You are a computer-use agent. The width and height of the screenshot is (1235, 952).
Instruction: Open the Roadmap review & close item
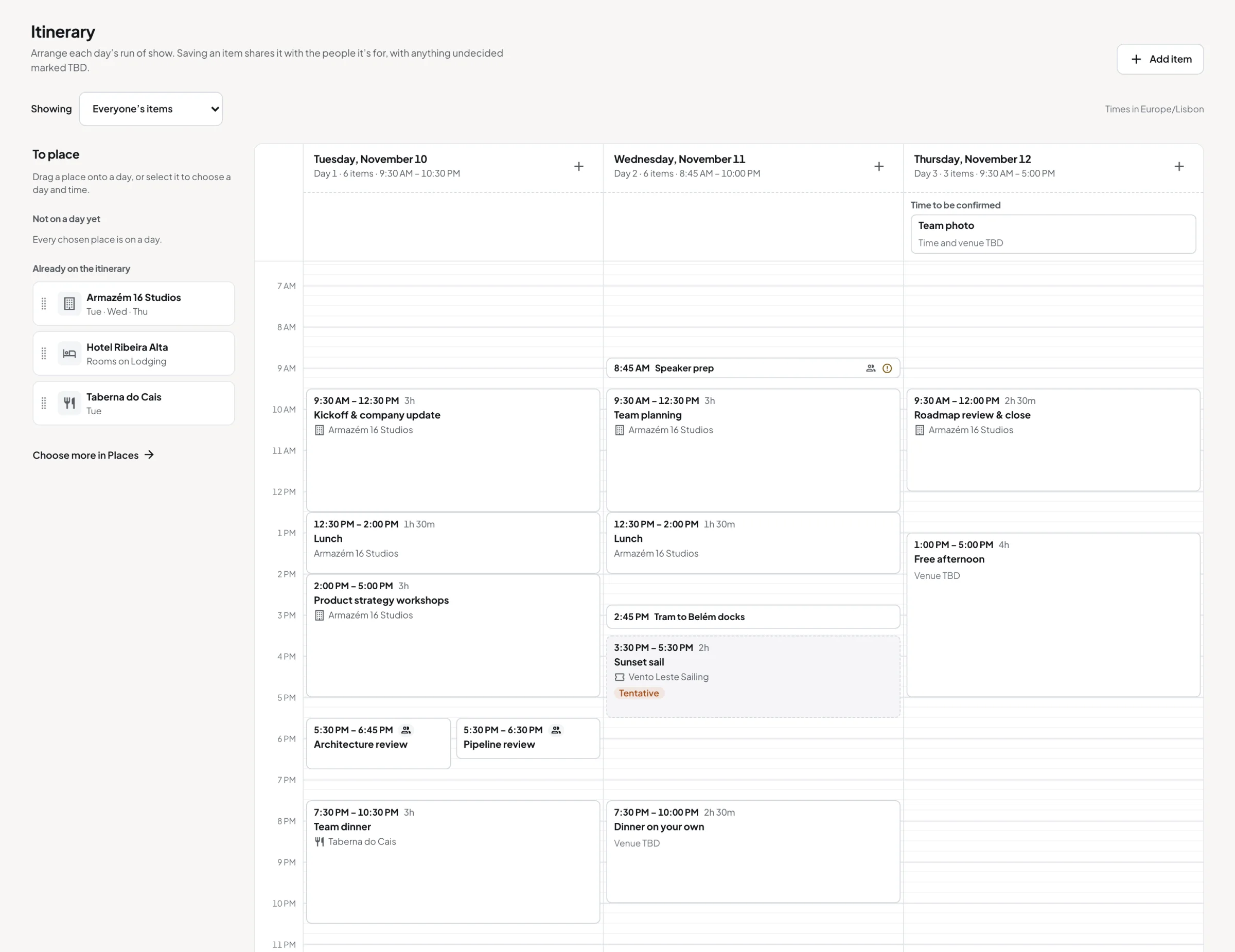(x=1053, y=440)
